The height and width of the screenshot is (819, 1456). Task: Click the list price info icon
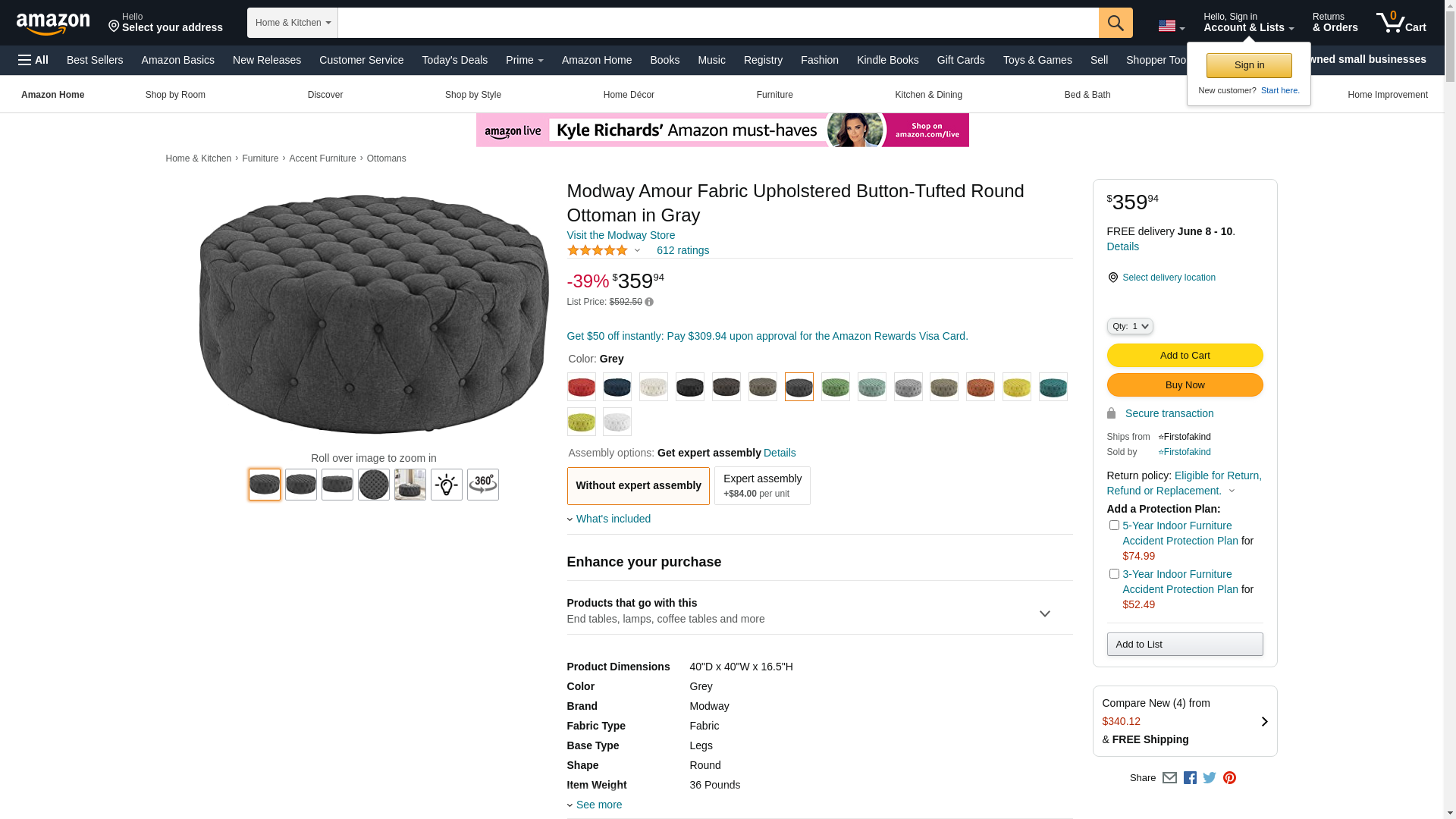649,303
